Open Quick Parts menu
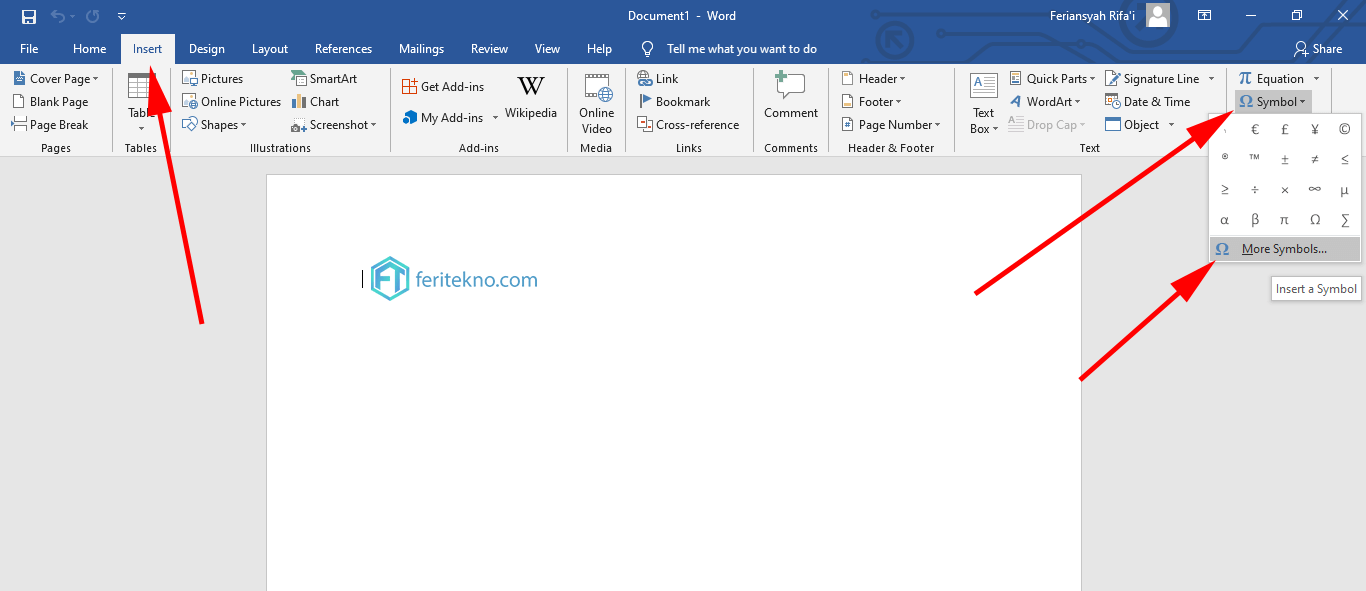Screen dimensions: 1366x591 pos(1052,79)
